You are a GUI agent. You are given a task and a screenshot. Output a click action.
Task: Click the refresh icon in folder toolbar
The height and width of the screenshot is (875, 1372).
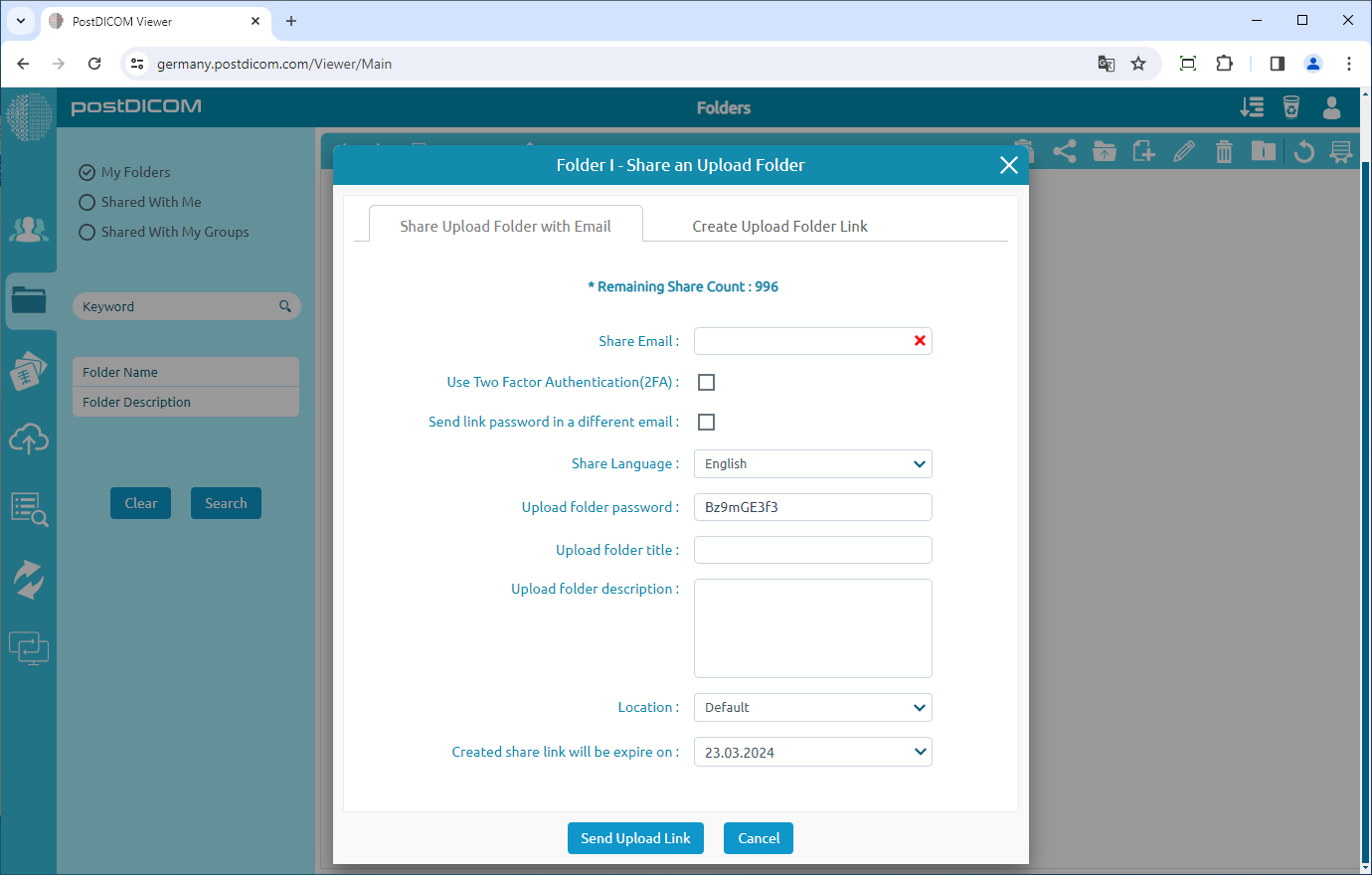click(x=1303, y=152)
